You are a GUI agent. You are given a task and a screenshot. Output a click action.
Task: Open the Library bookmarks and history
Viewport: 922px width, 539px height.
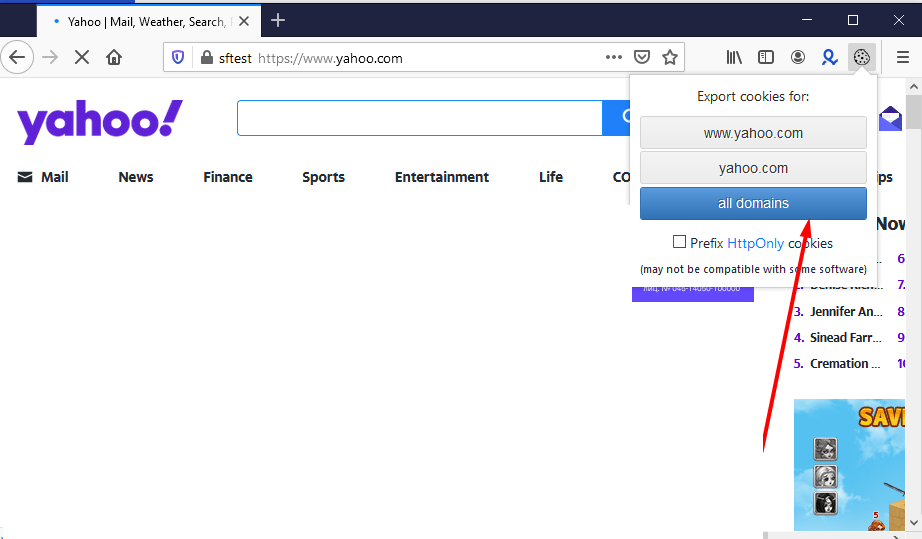coord(734,57)
